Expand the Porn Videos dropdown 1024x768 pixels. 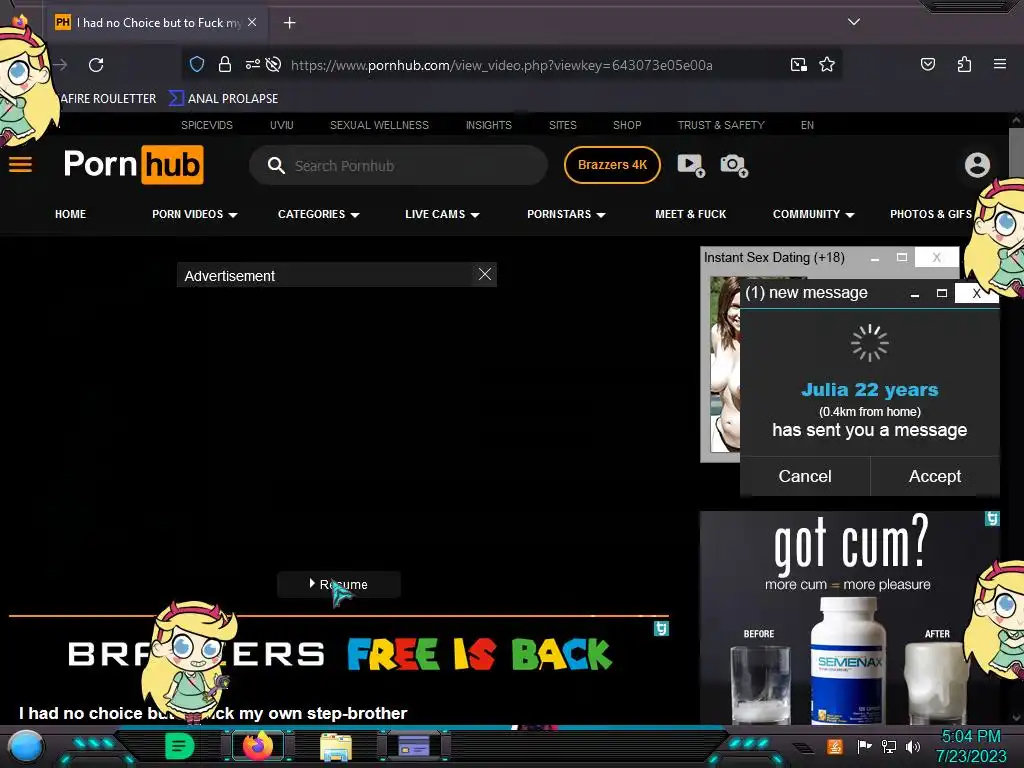tap(195, 214)
